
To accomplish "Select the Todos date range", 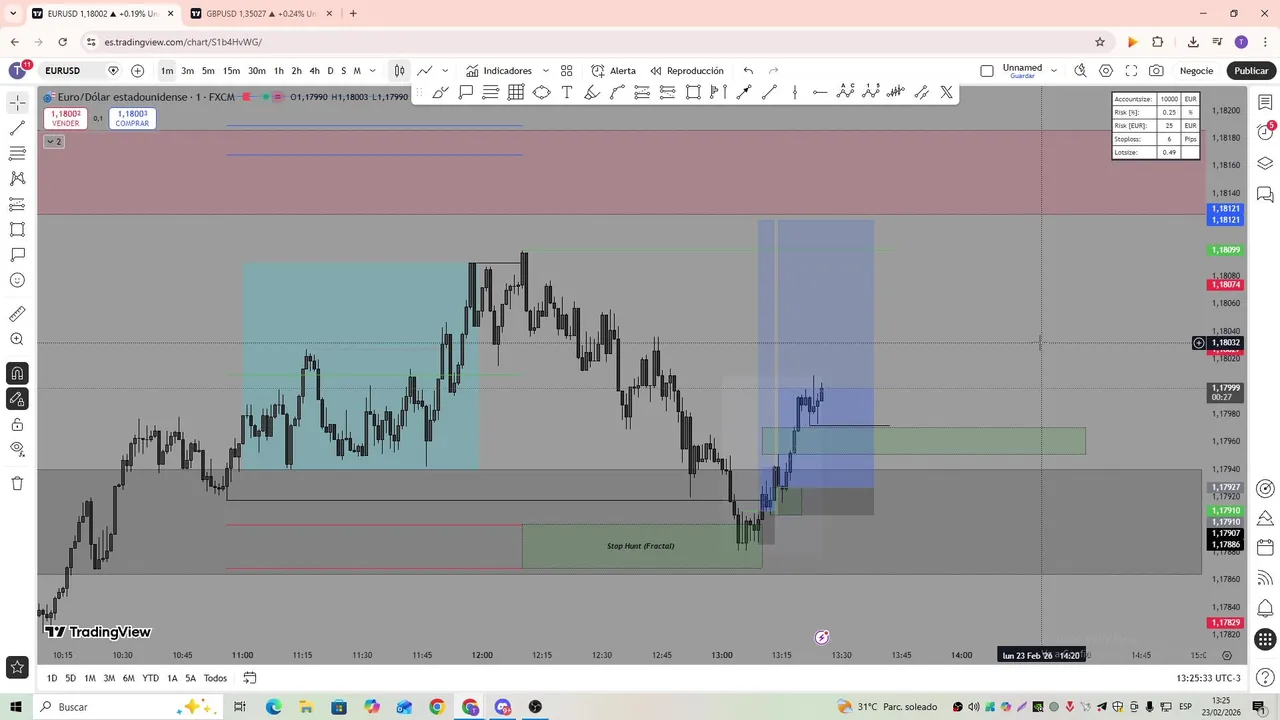I will click(x=215, y=678).
